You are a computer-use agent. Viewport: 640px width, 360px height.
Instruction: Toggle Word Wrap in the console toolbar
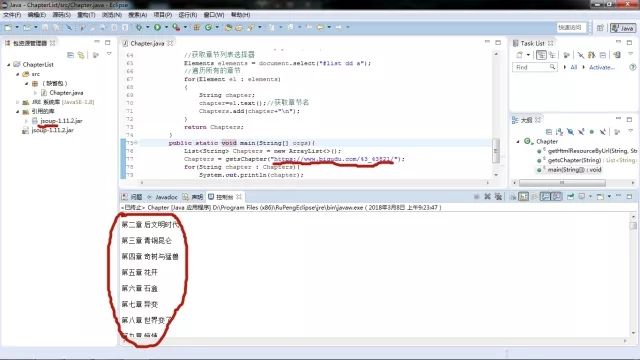pos(534,196)
